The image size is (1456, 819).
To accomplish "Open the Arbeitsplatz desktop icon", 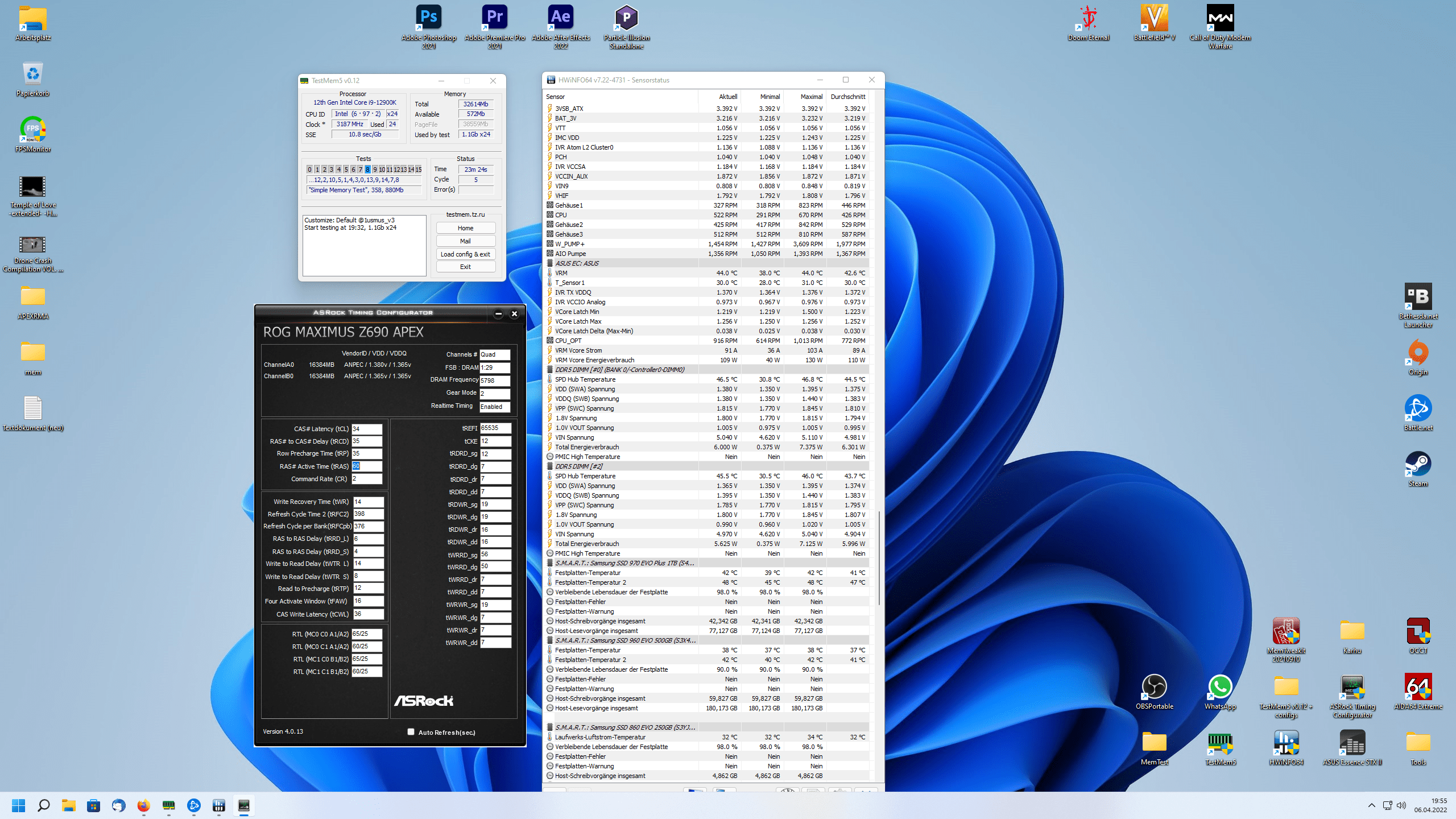I will point(33,24).
